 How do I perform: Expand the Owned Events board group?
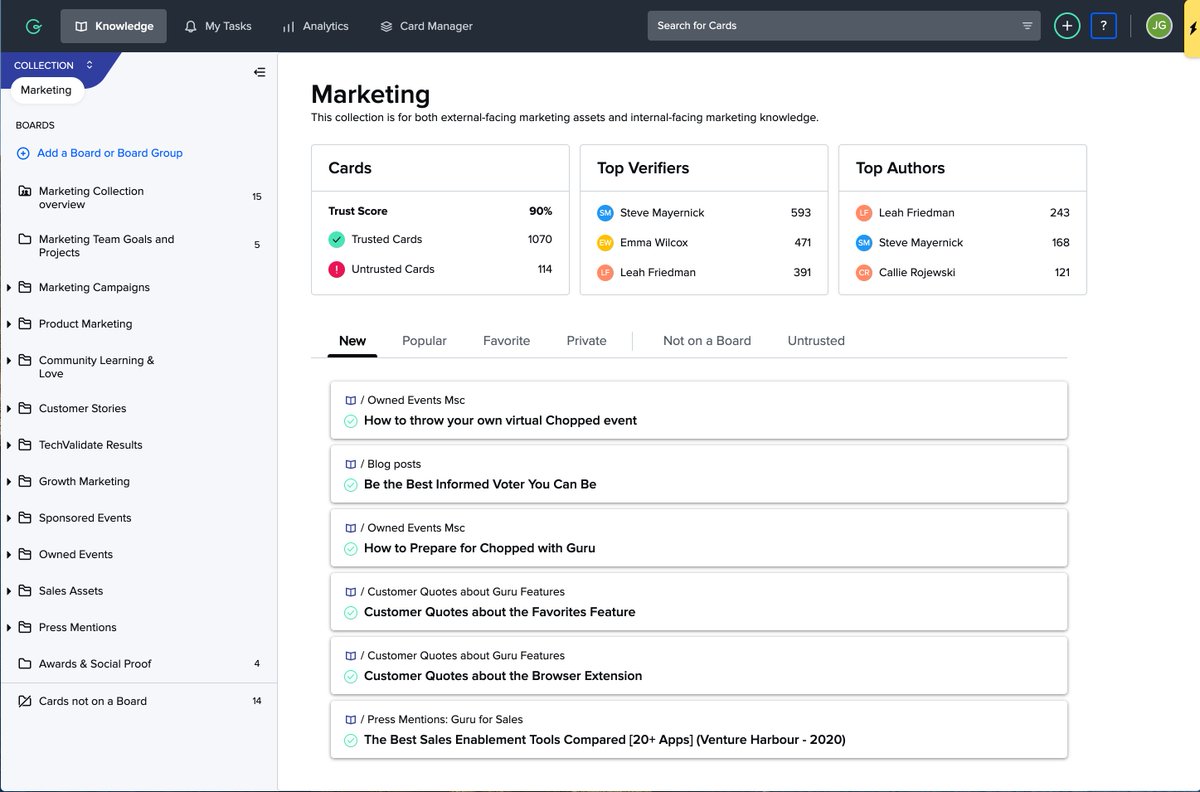9,555
